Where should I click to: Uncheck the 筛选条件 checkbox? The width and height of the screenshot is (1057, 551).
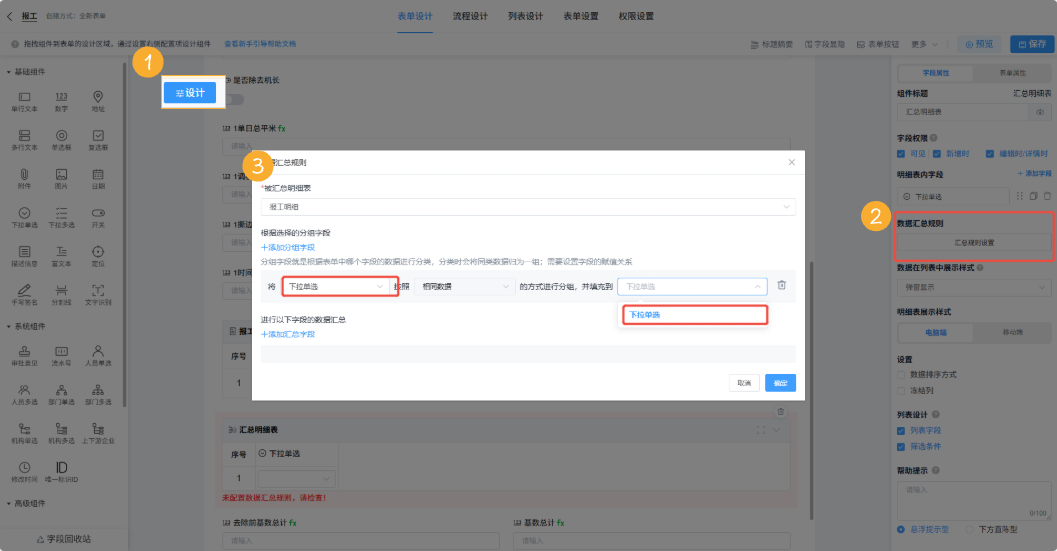pyautogui.click(x=902, y=447)
